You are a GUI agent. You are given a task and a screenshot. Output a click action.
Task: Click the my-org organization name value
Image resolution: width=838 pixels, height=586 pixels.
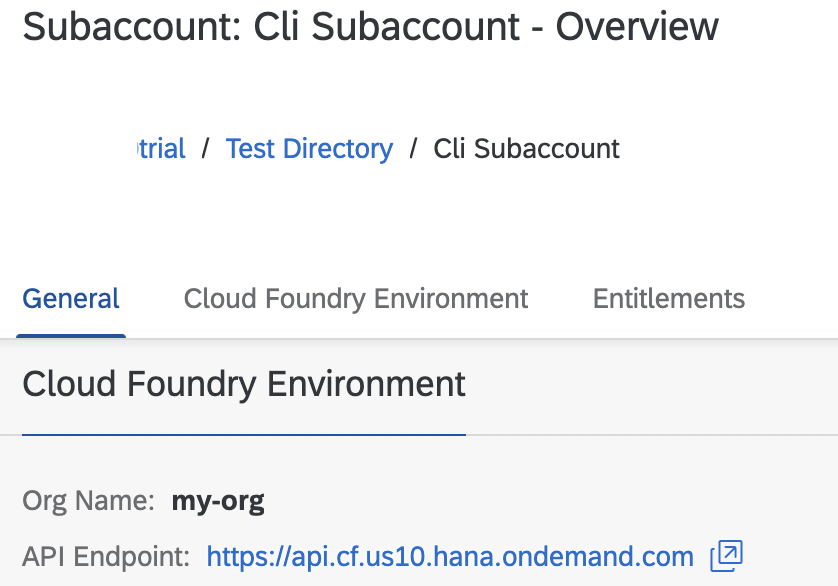218,501
